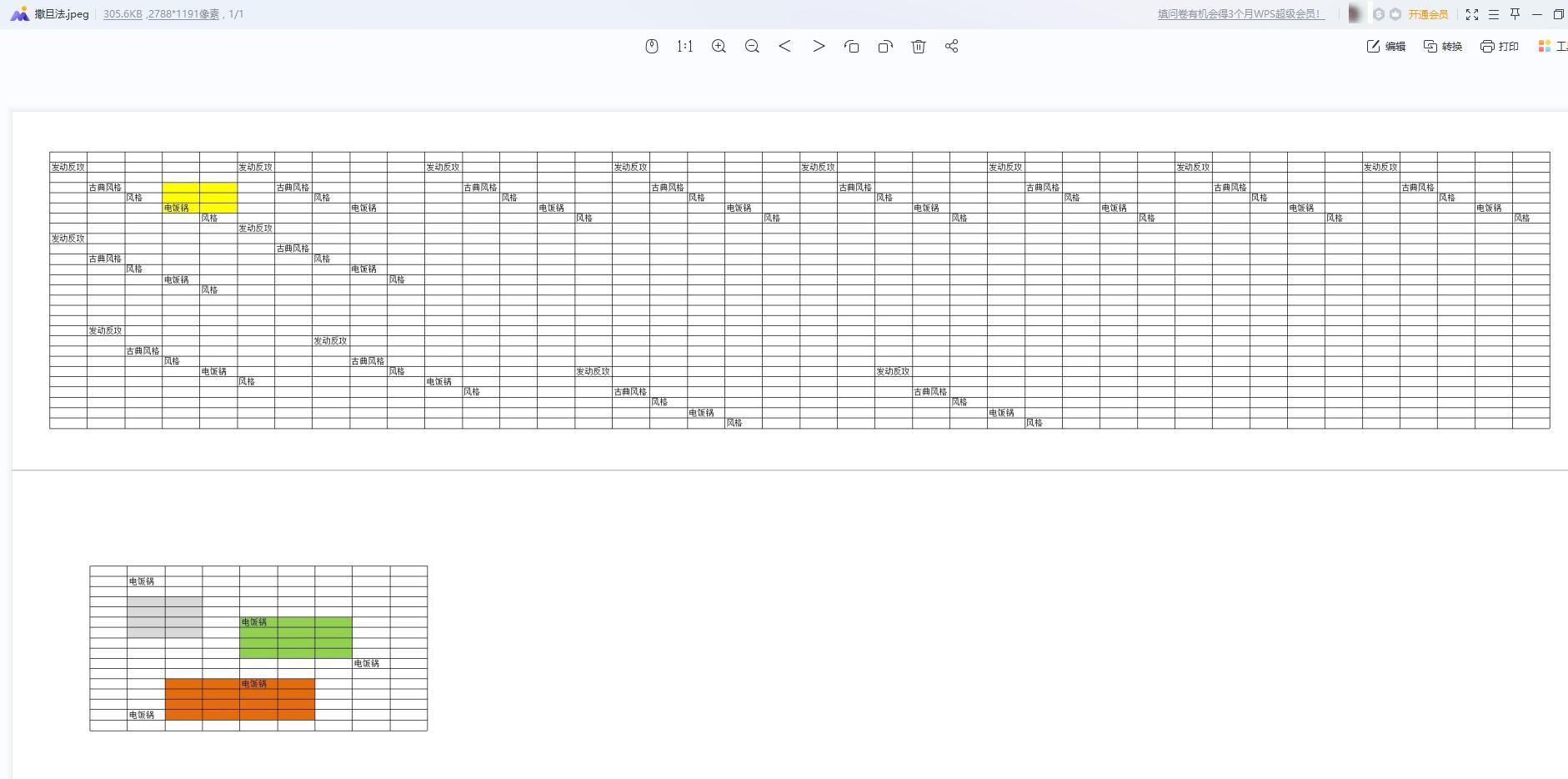The width and height of the screenshot is (1568, 779).
Task: Zoom in with the magnifier plus icon
Action: coord(719,47)
